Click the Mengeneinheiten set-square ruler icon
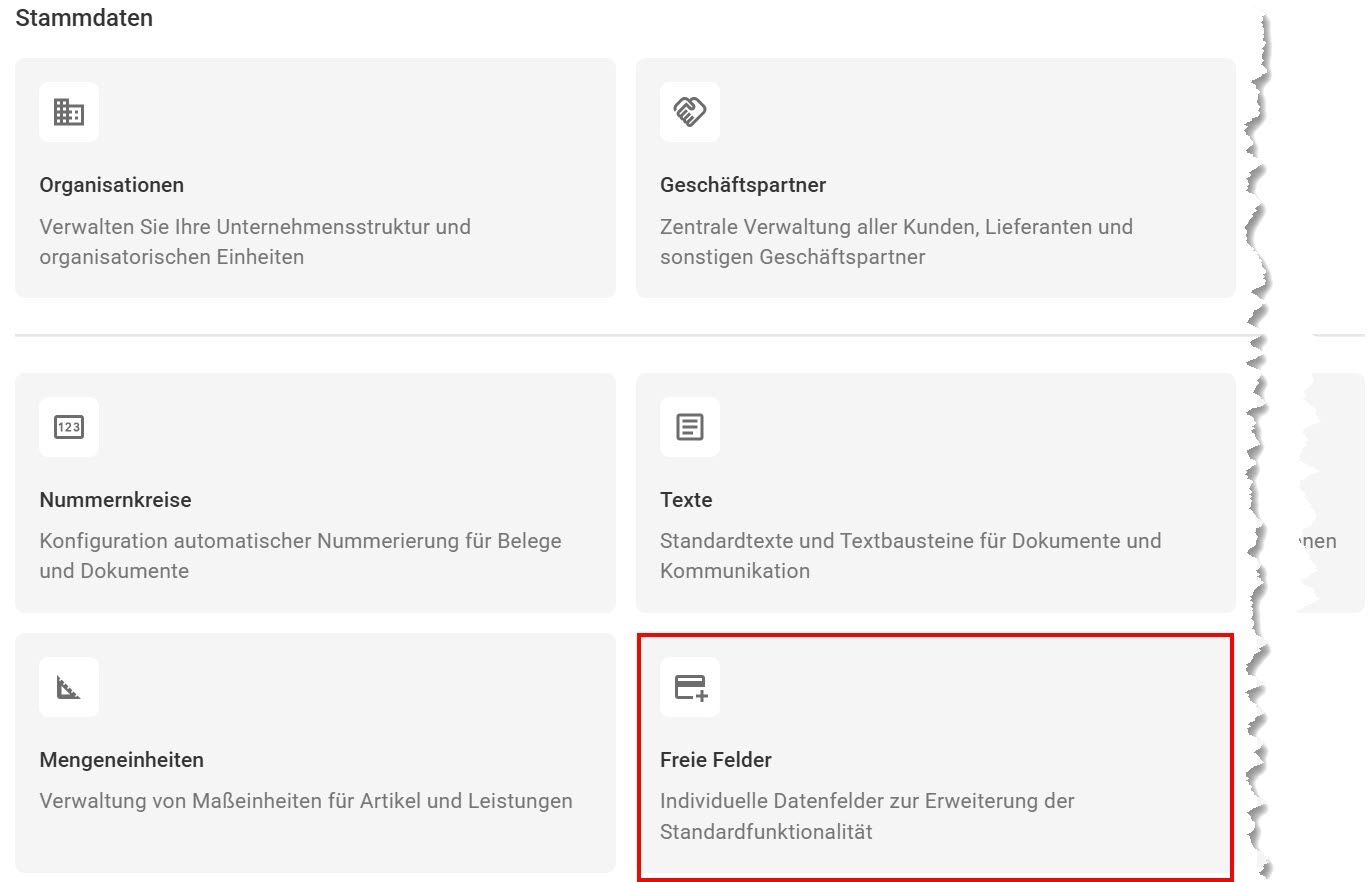This screenshot has height=882, width=1370. tap(69, 687)
